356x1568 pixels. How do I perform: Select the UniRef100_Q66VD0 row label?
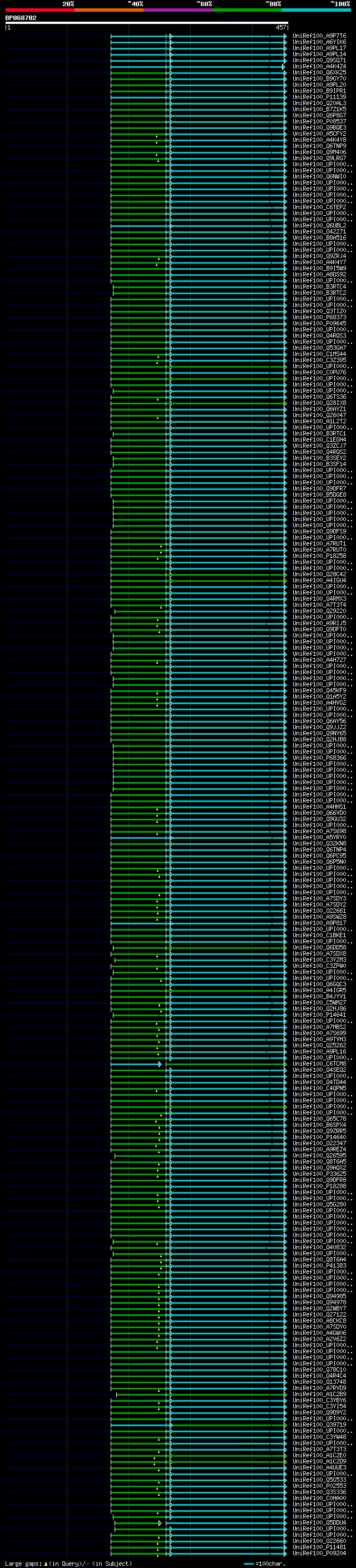point(319,813)
